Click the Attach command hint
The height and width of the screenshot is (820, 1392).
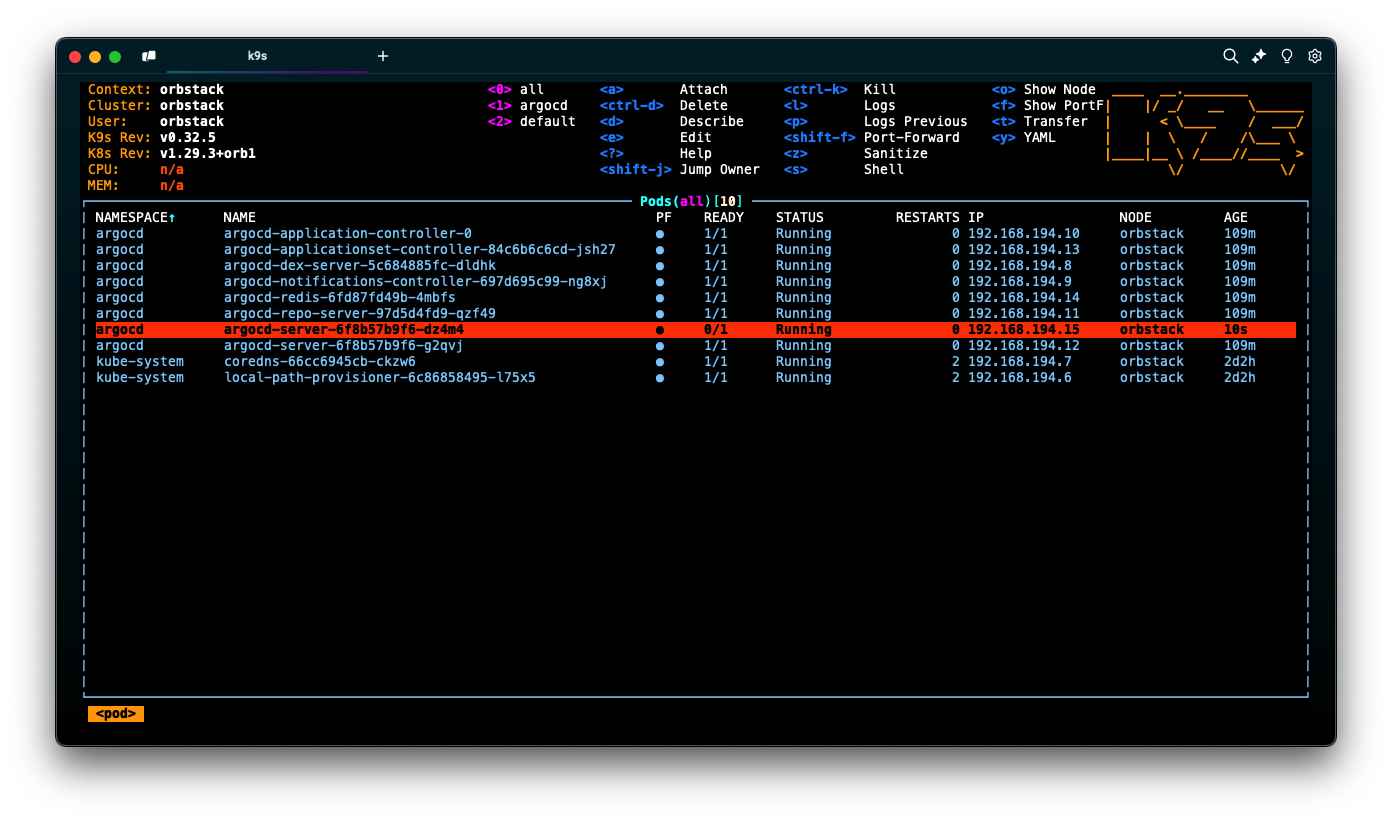(x=704, y=90)
